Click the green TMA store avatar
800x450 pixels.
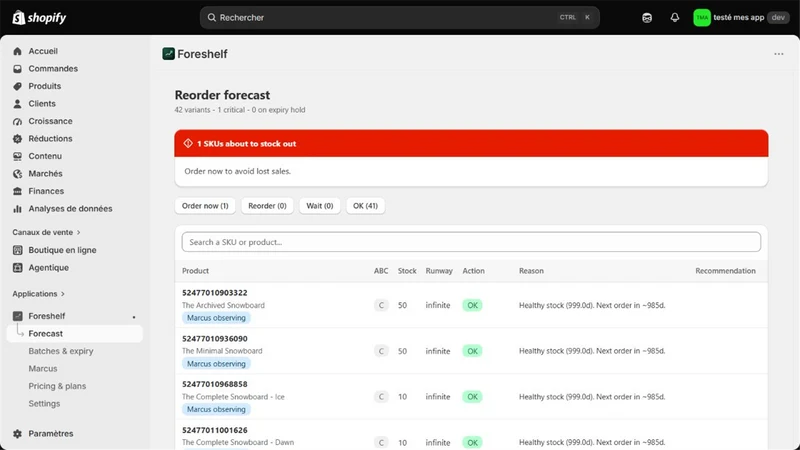702,17
